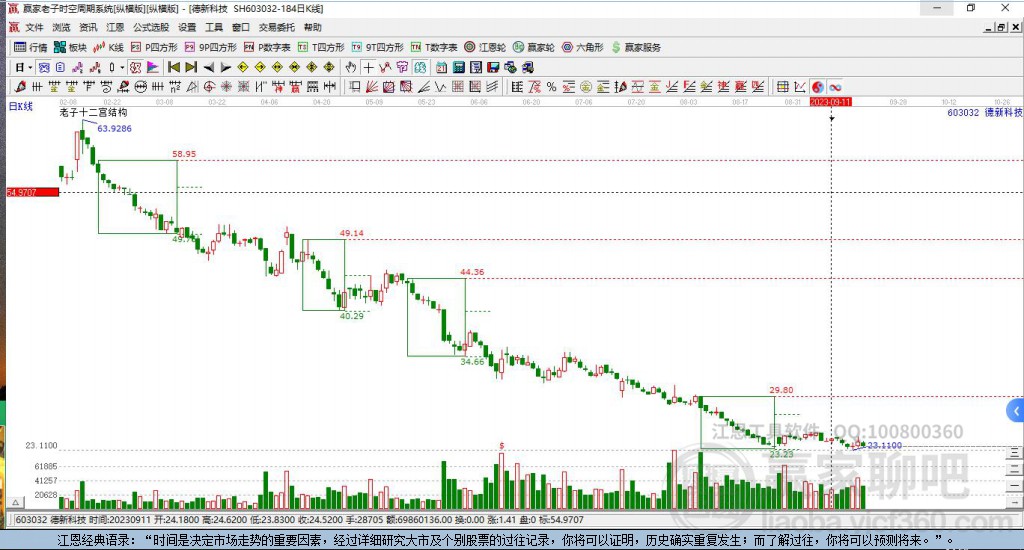Jump to first bar icon
Viewport: 1024px width, 550px height.
tap(174, 67)
